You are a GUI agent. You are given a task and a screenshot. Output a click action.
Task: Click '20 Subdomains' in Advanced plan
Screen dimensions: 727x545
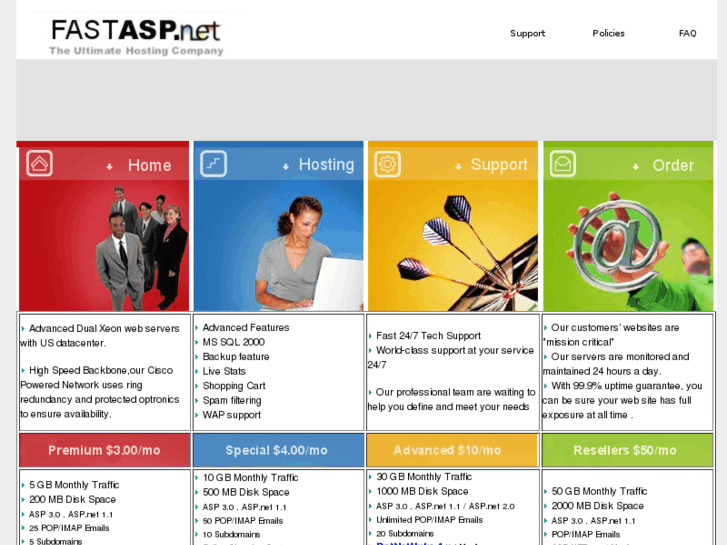[405, 533]
